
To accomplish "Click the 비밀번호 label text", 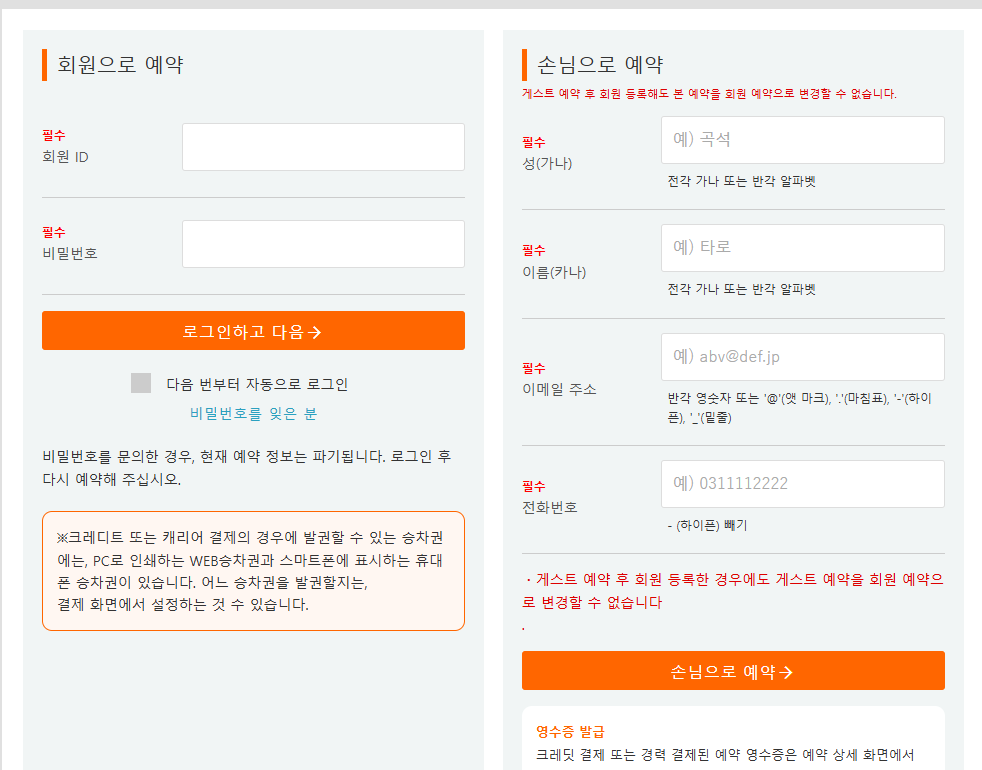I will (x=70, y=253).
